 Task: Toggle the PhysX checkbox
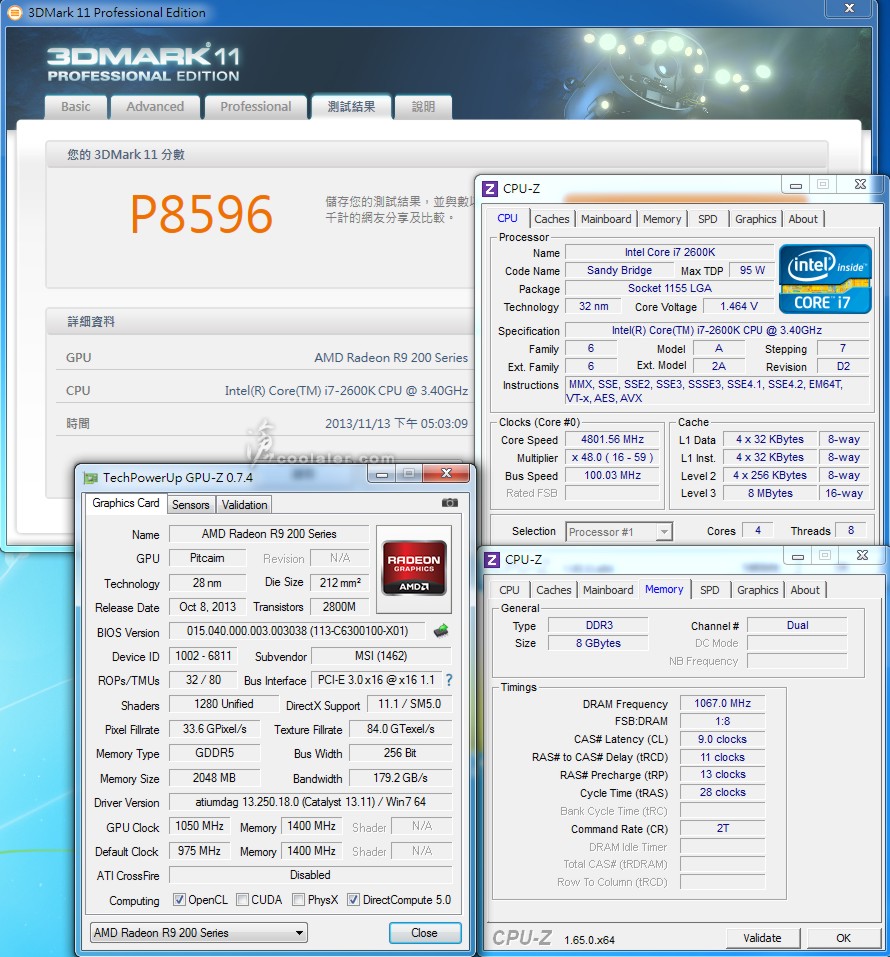298,900
